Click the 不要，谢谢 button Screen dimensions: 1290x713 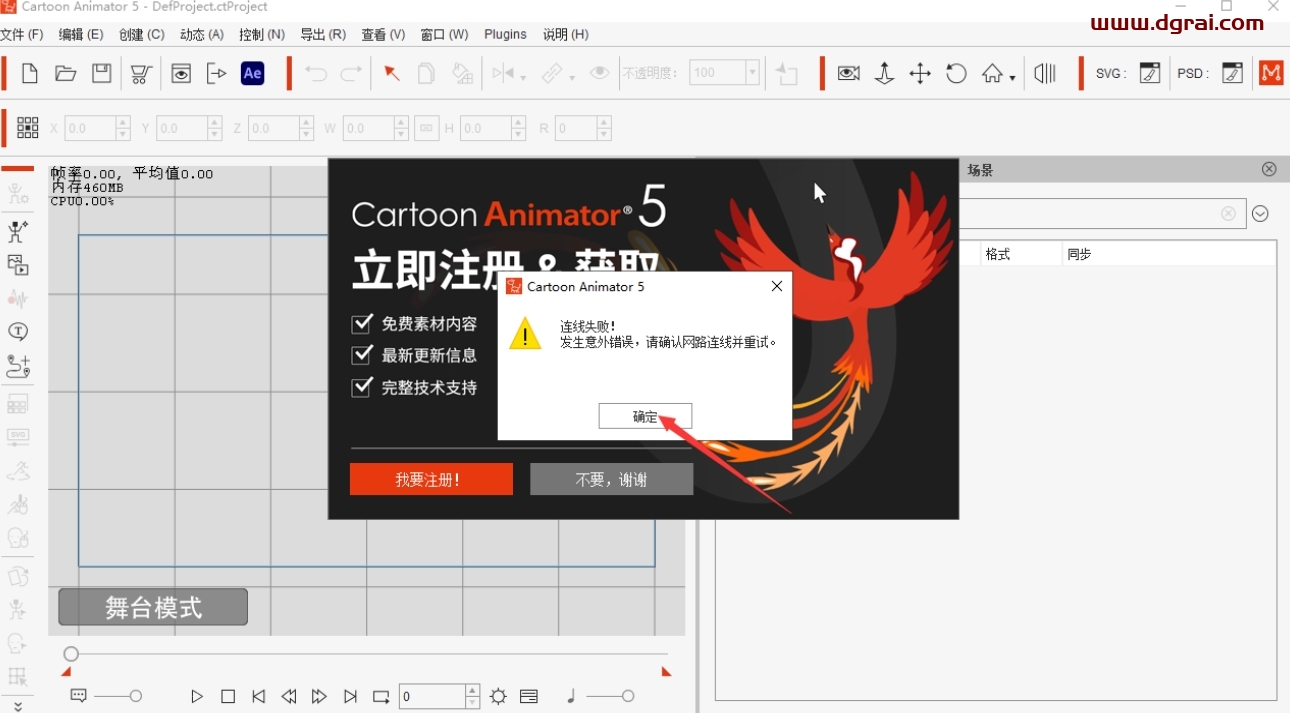(x=611, y=479)
